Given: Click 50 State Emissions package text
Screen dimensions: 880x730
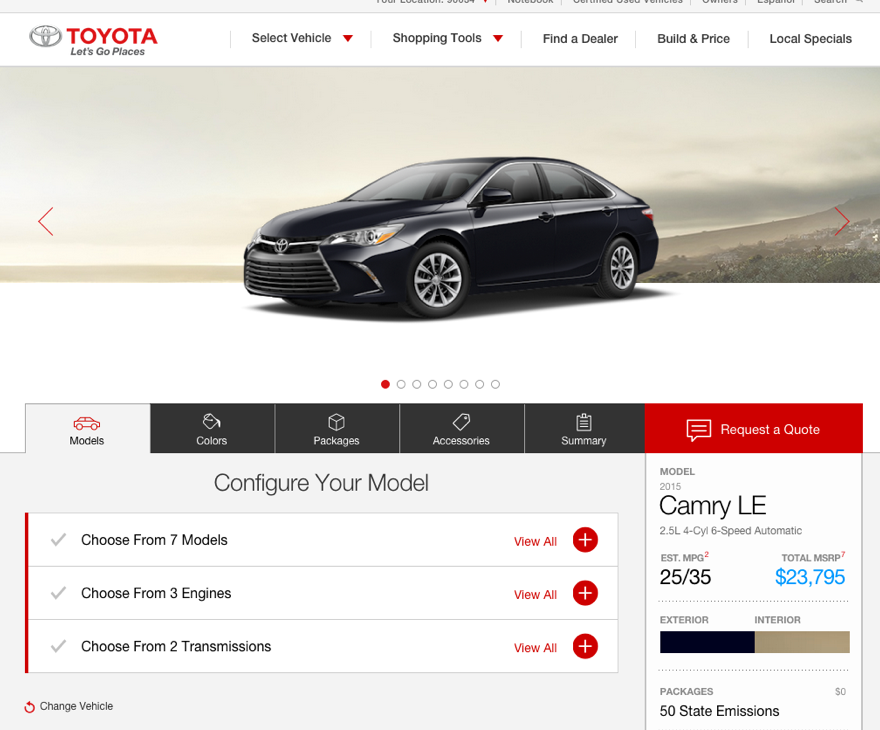Looking at the screenshot, I should [719, 711].
